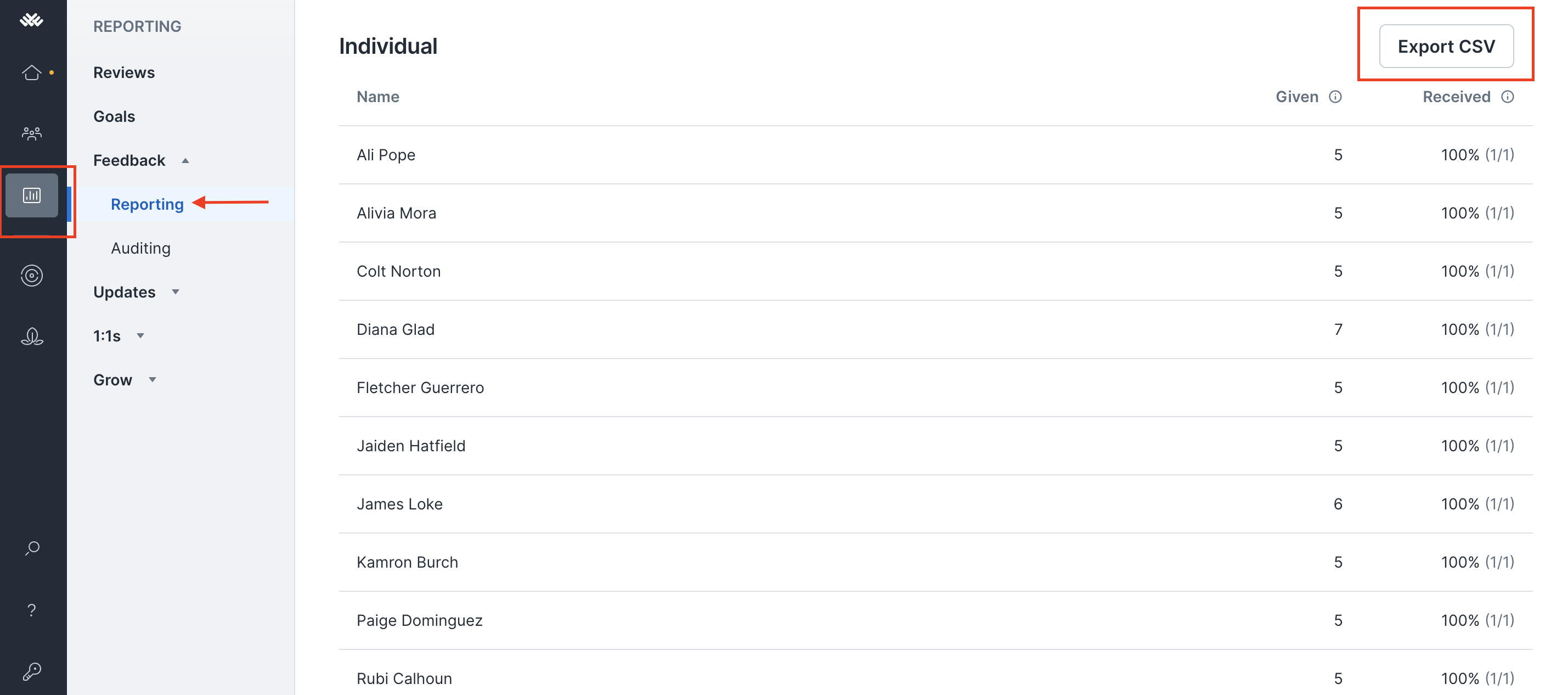1568x695 pixels.
Task: Click the Export CSV button
Action: (x=1446, y=46)
